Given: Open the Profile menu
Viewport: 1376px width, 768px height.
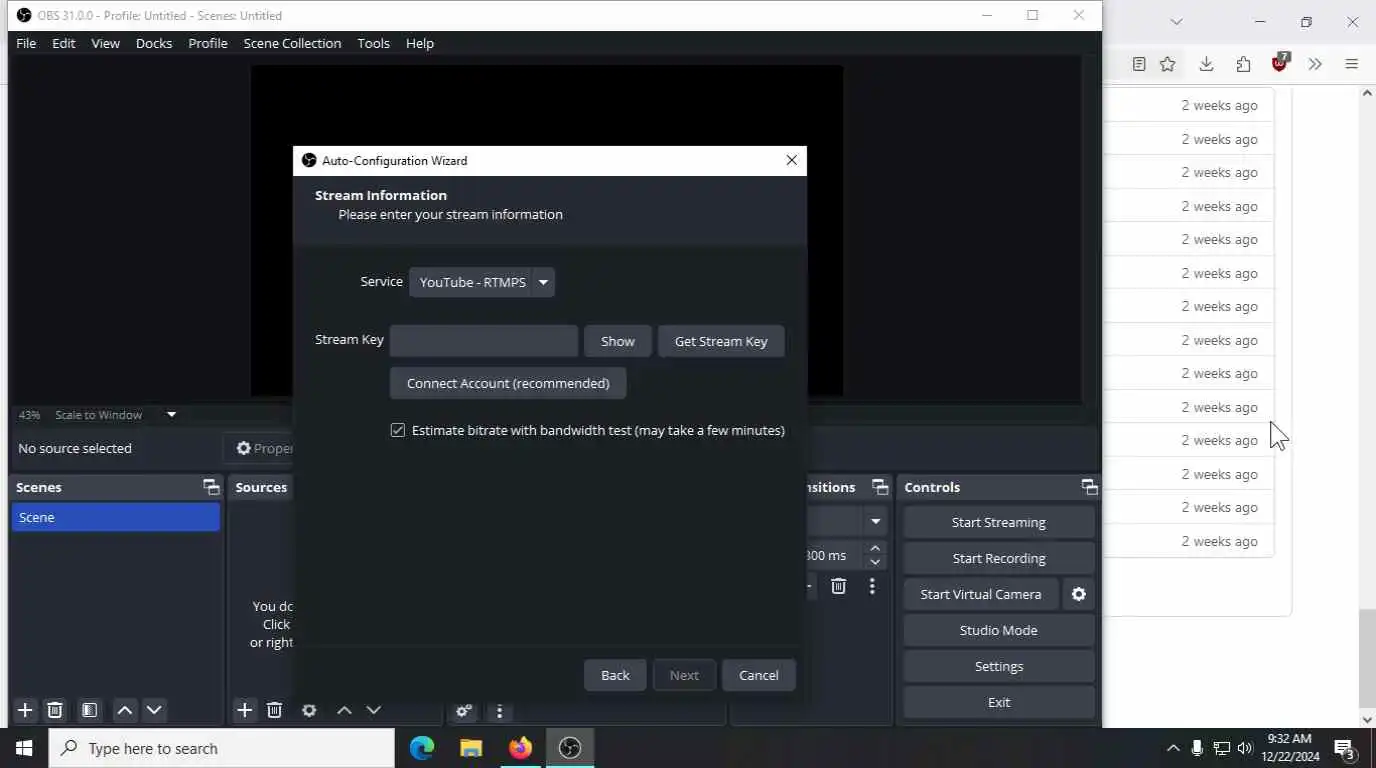Looking at the screenshot, I should (208, 43).
